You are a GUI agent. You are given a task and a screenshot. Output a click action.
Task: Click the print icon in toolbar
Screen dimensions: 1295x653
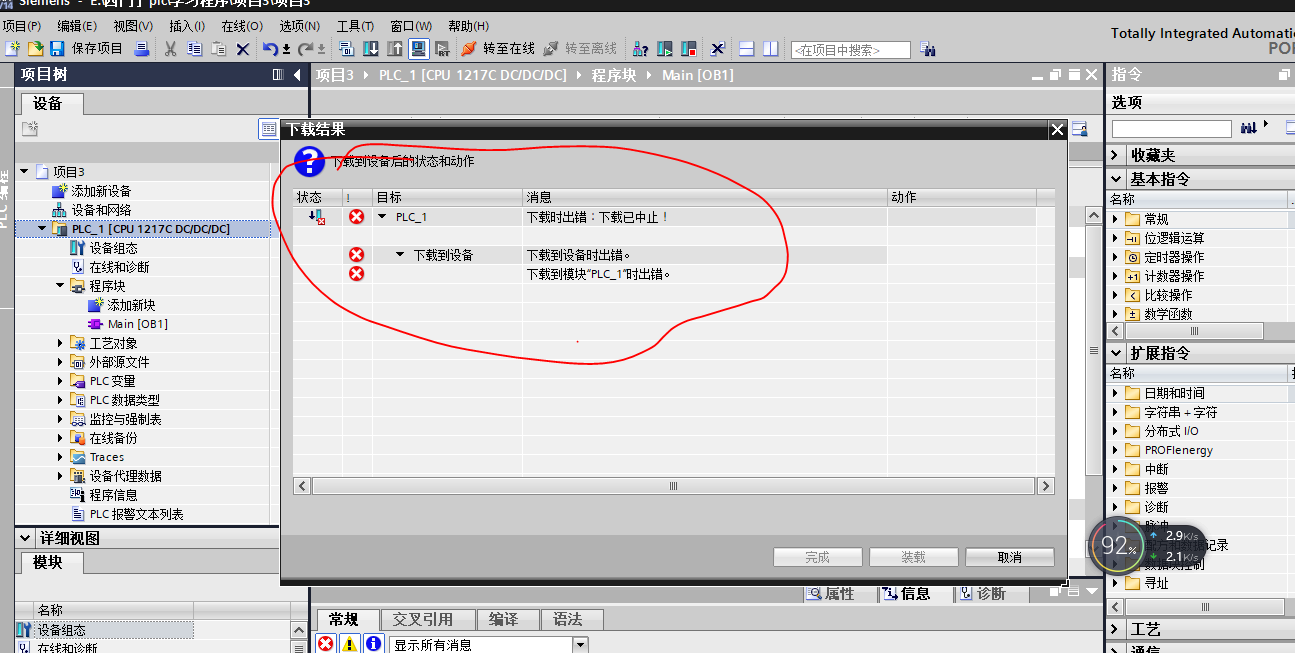(142, 49)
